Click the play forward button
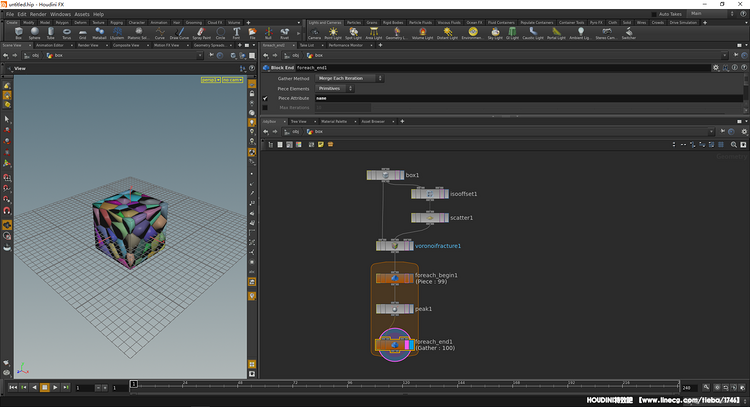Viewport: 750px width, 407px height. (x=55, y=387)
